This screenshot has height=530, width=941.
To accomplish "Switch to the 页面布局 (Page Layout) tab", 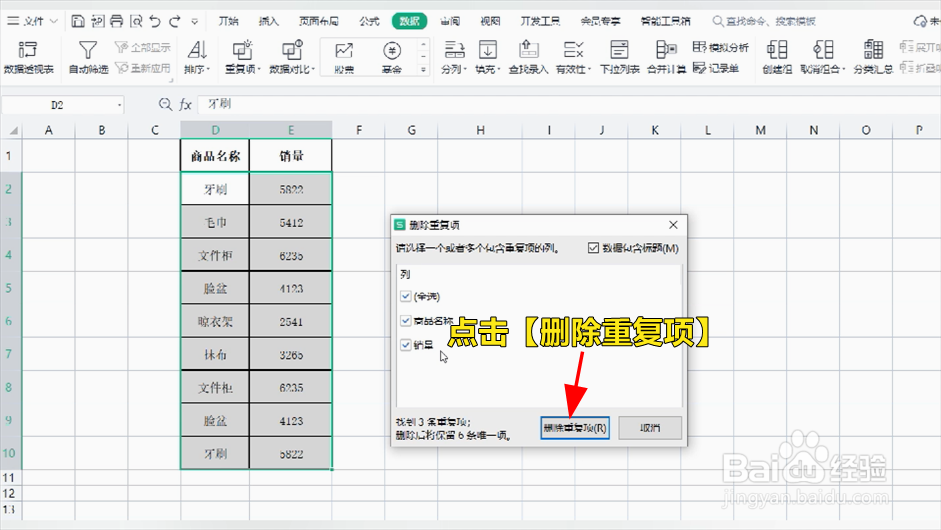I will [x=319, y=22].
